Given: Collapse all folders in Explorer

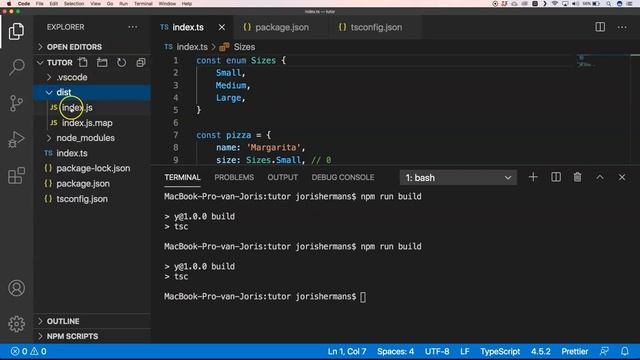Looking at the screenshot, I should [141, 62].
